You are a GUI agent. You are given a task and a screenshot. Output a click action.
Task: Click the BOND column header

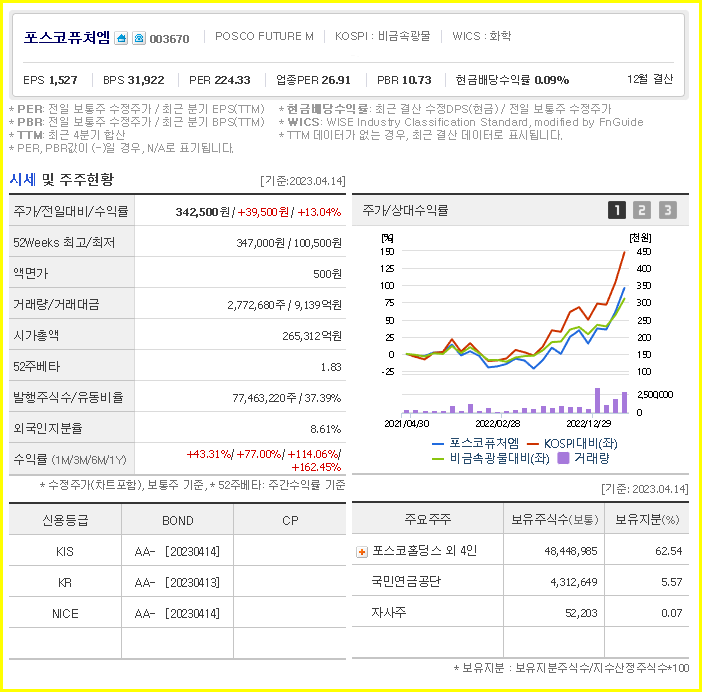pyautogui.click(x=178, y=521)
